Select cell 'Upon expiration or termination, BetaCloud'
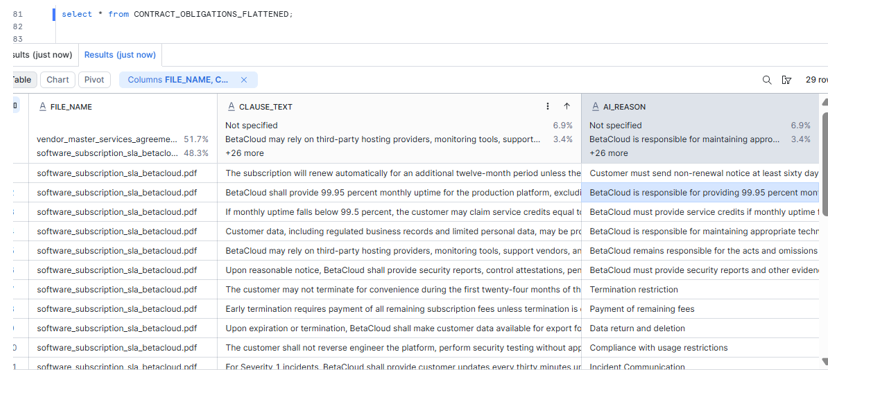This screenshot has width=874, height=397. pos(399,328)
